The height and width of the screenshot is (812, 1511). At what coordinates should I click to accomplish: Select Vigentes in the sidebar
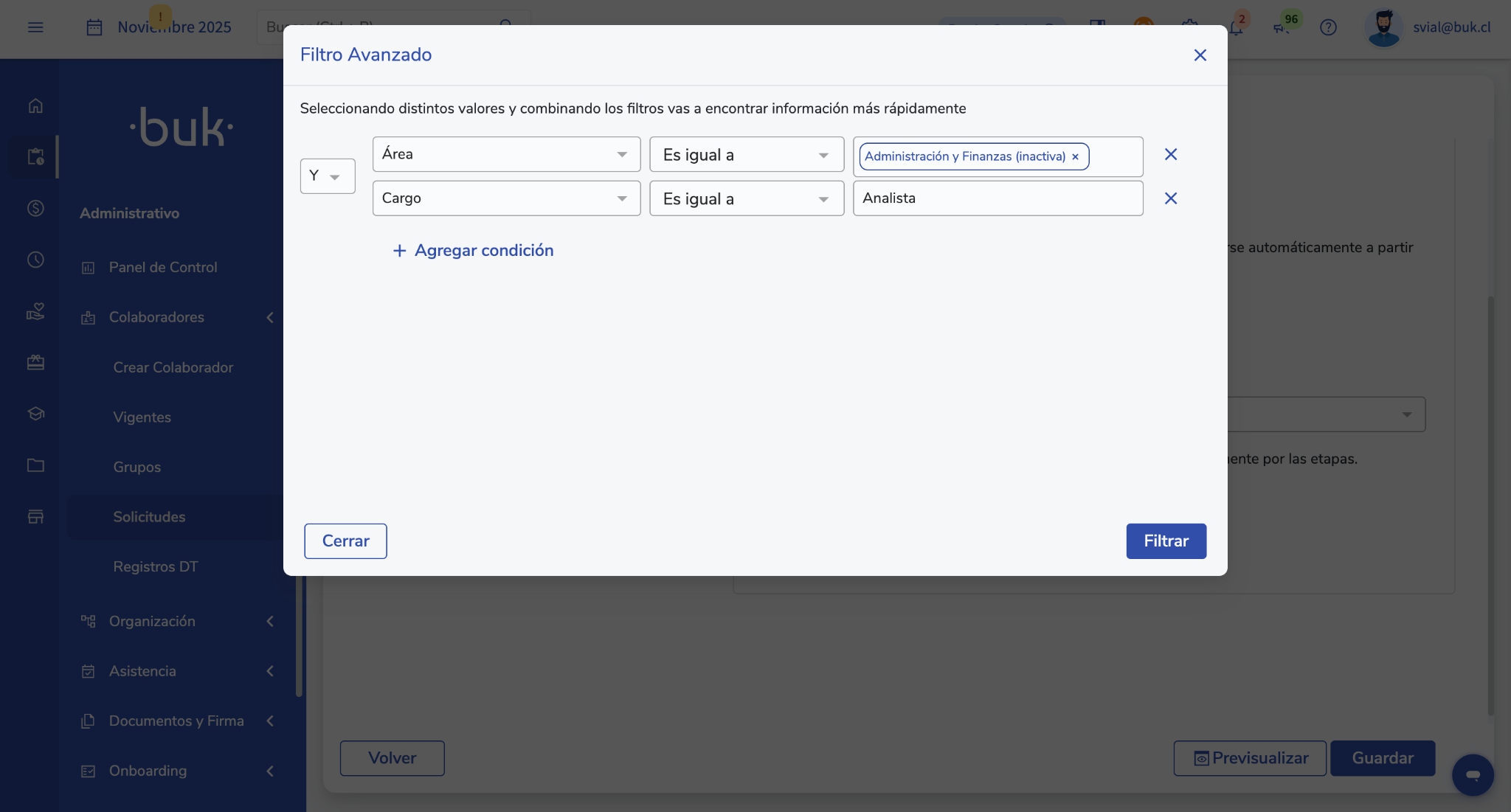point(142,417)
